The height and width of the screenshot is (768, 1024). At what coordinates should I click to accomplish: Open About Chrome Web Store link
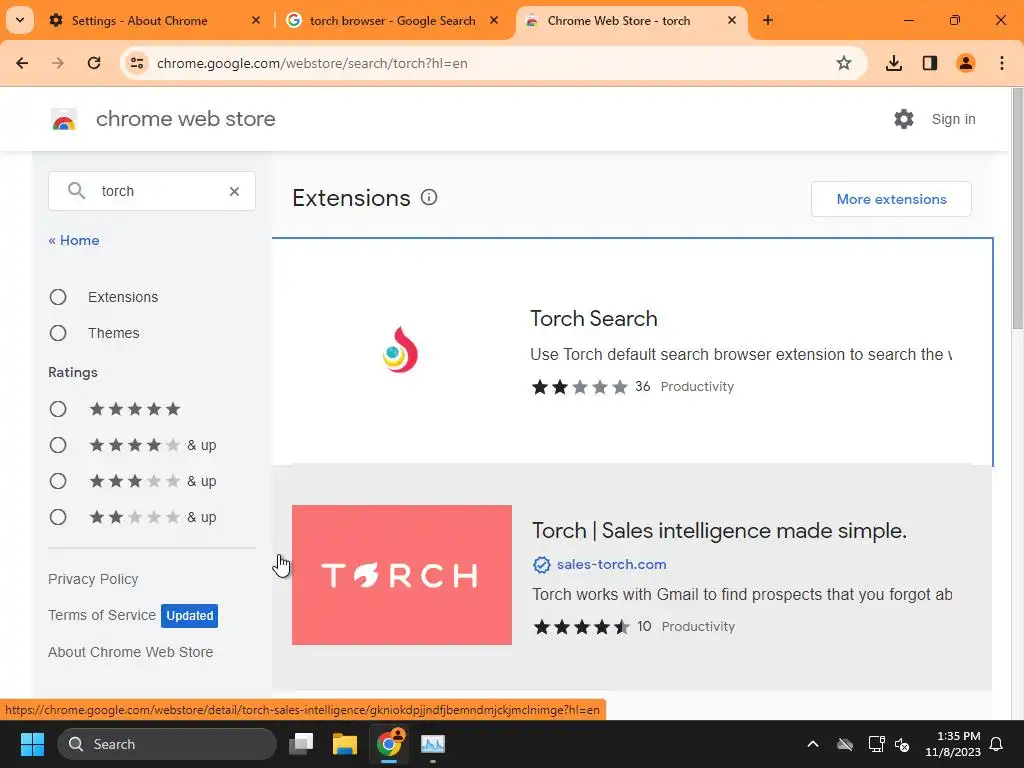(x=131, y=652)
